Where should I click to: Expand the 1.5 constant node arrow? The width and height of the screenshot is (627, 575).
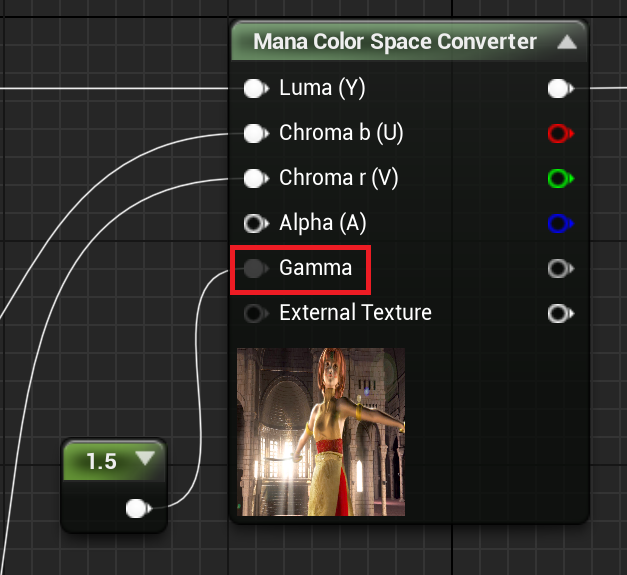coord(145,457)
